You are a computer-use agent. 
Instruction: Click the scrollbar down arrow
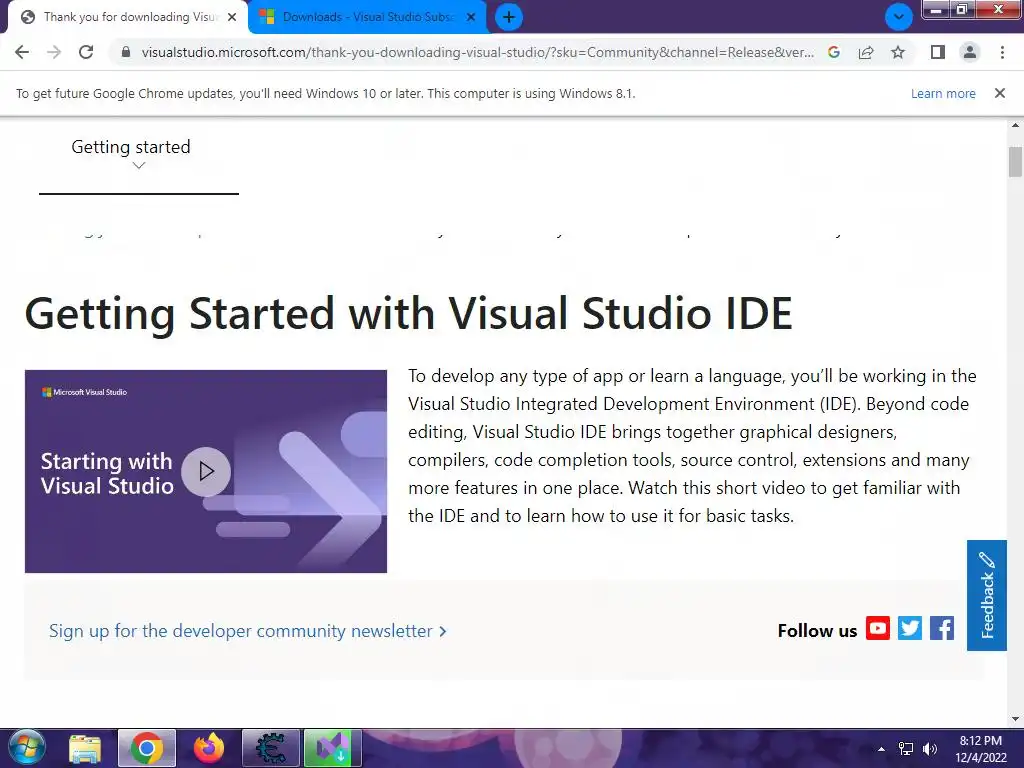pyautogui.click(x=1015, y=719)
